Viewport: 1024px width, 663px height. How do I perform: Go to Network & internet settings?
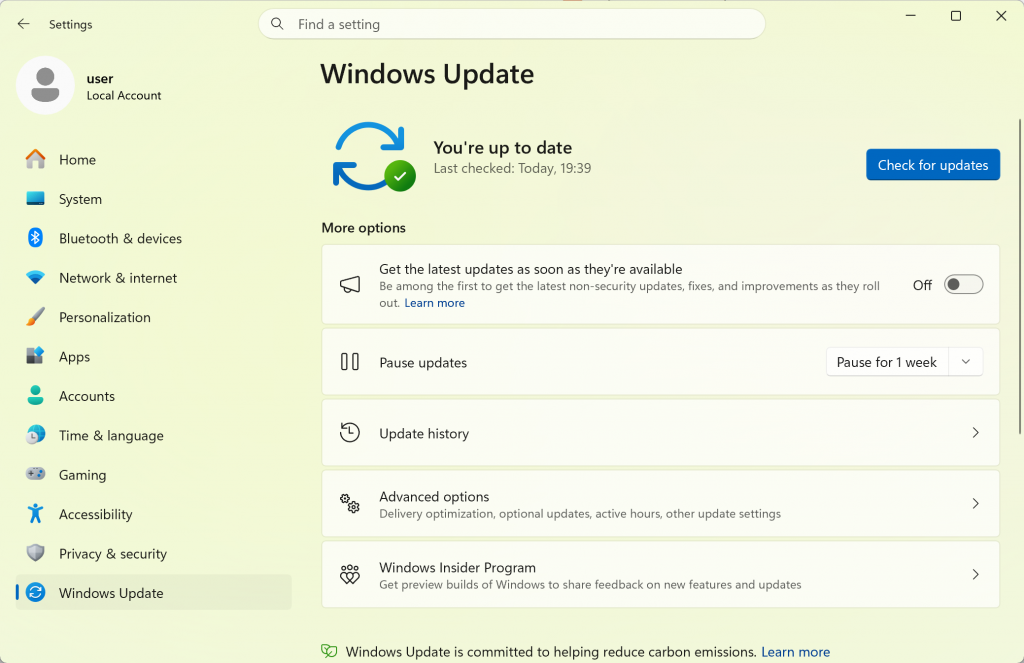coord(153,278)
